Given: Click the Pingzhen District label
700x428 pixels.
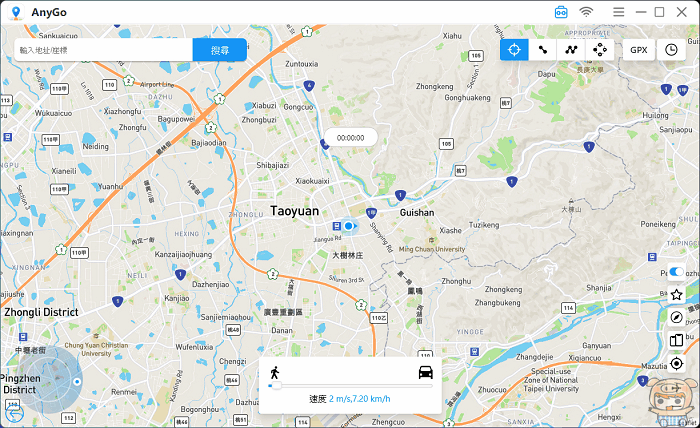Looking at the screenshot, I should 20,384.
